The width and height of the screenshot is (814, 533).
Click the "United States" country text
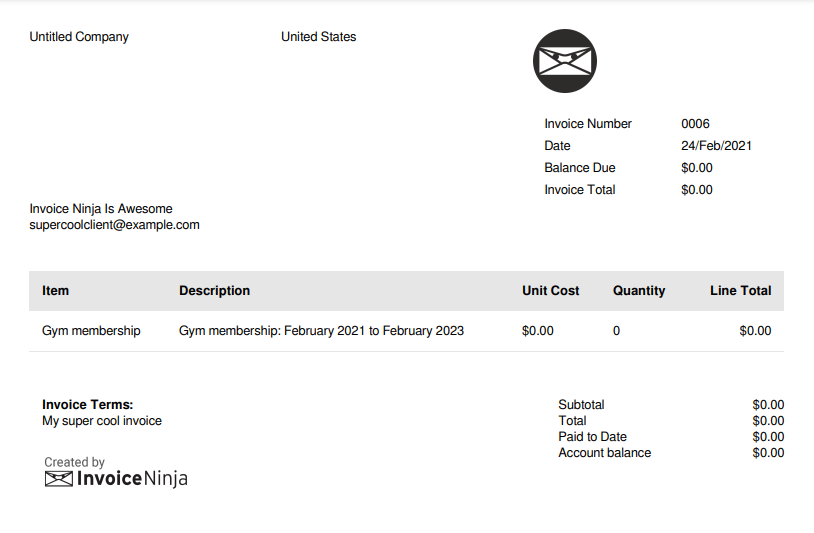[318, 37]
